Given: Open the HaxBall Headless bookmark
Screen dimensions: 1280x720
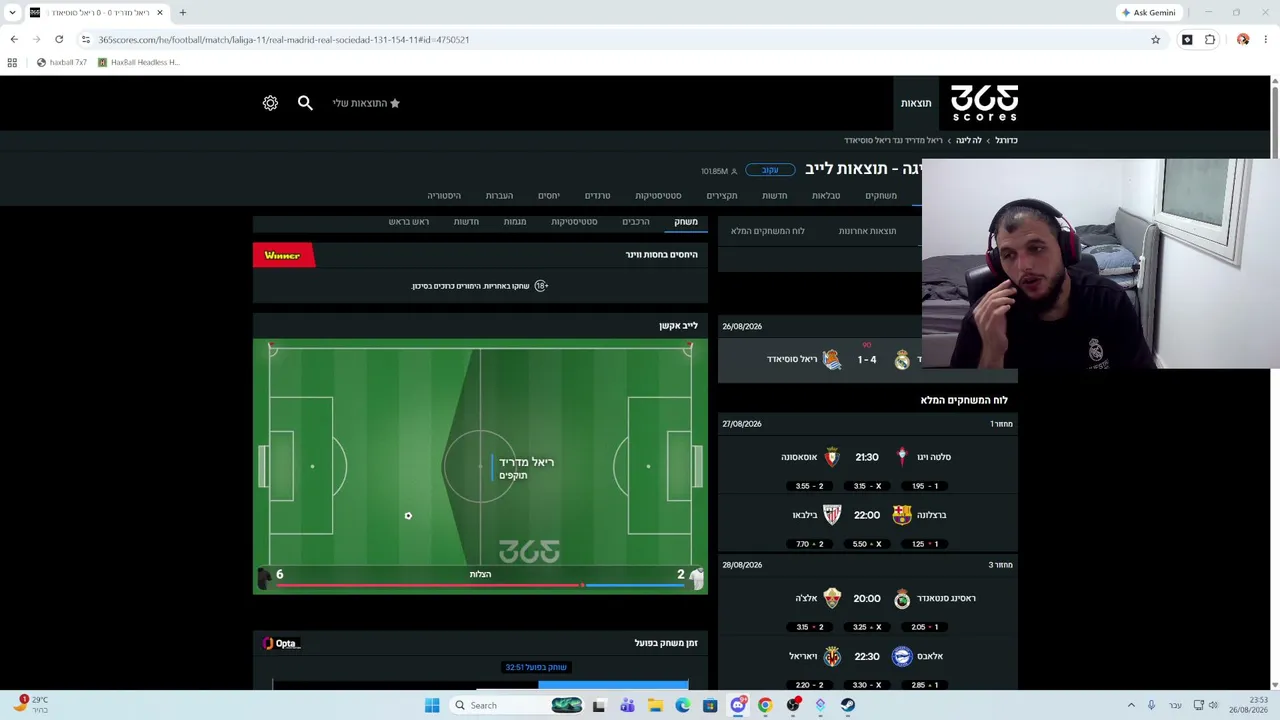Looking at the screenshot, I should point(138,62).
